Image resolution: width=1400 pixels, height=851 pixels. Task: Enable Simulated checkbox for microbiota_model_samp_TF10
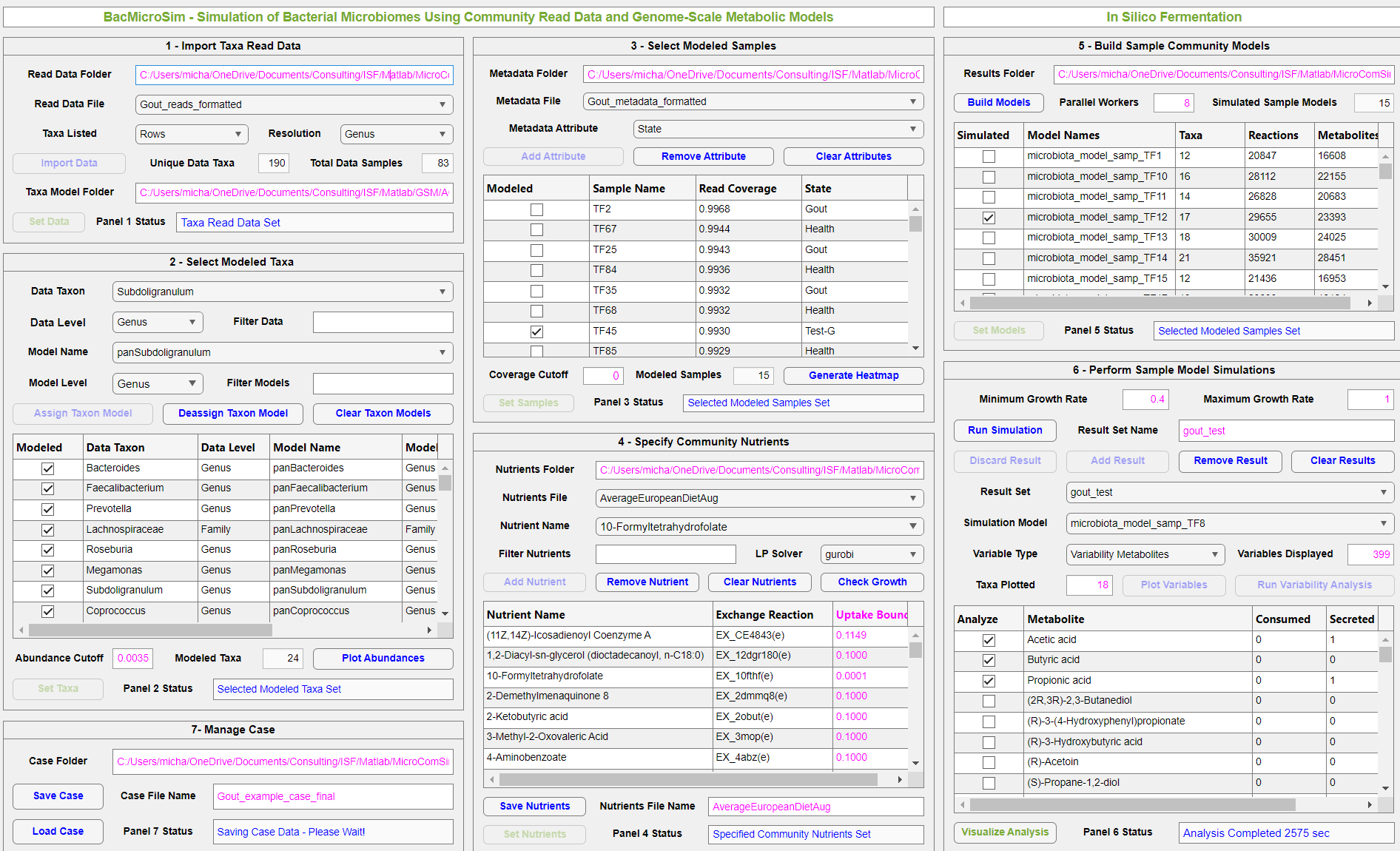tap(989, 177)
